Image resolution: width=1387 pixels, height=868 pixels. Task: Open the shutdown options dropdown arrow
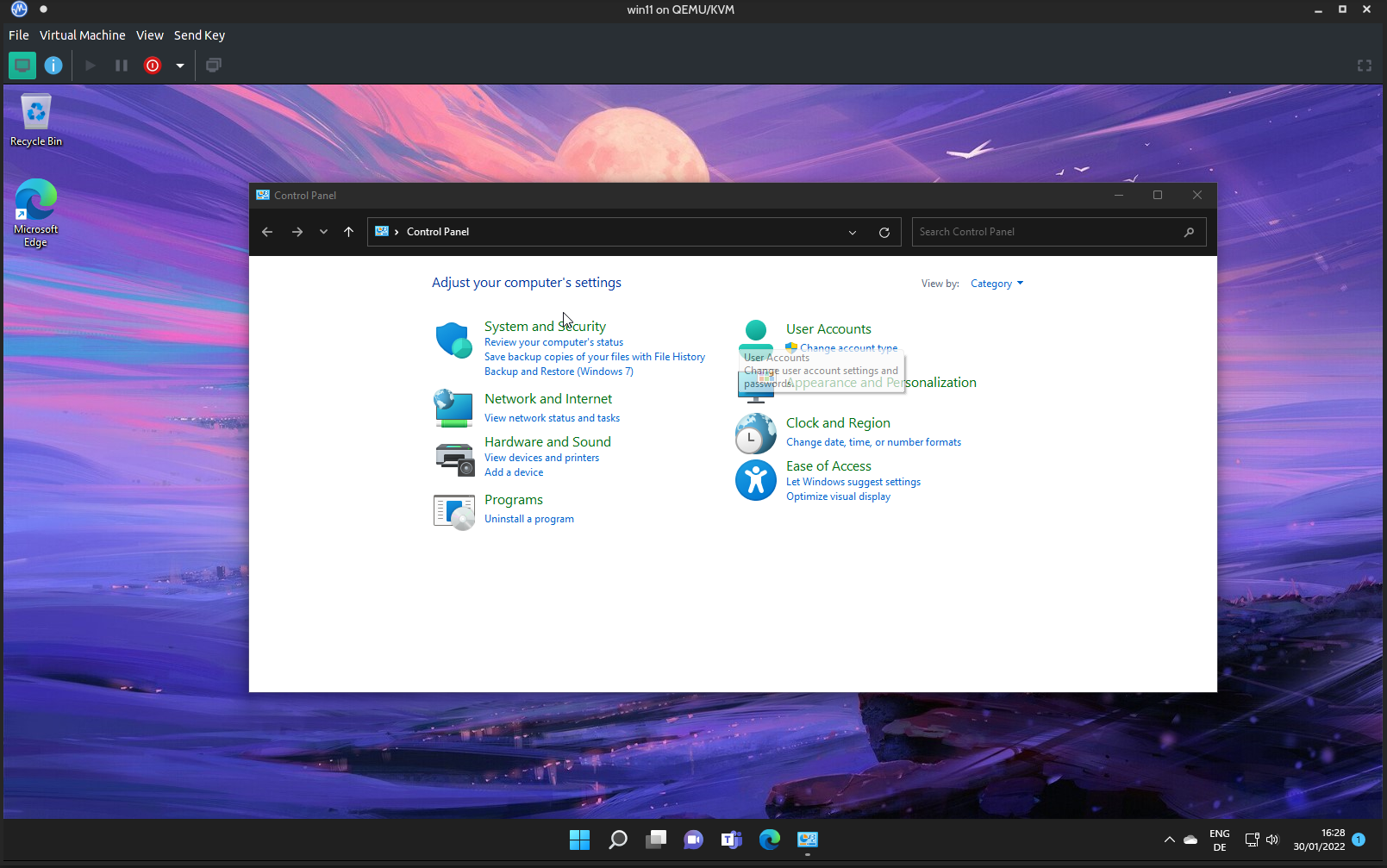click(x=180, y=66)
